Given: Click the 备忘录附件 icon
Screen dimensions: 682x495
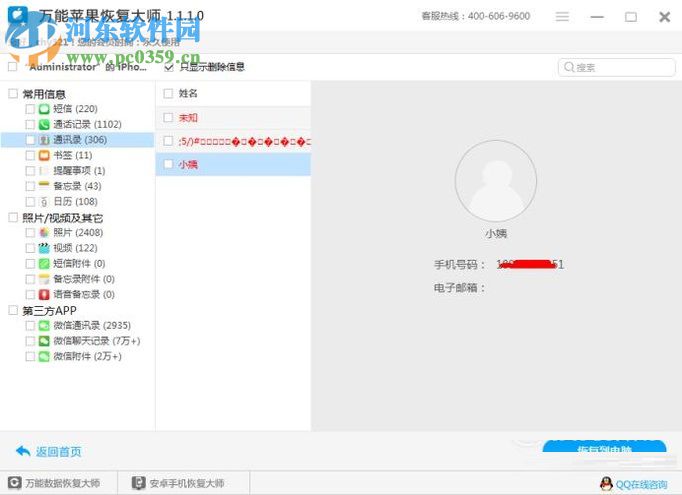Looking at the screenshot, I should 44,279.
